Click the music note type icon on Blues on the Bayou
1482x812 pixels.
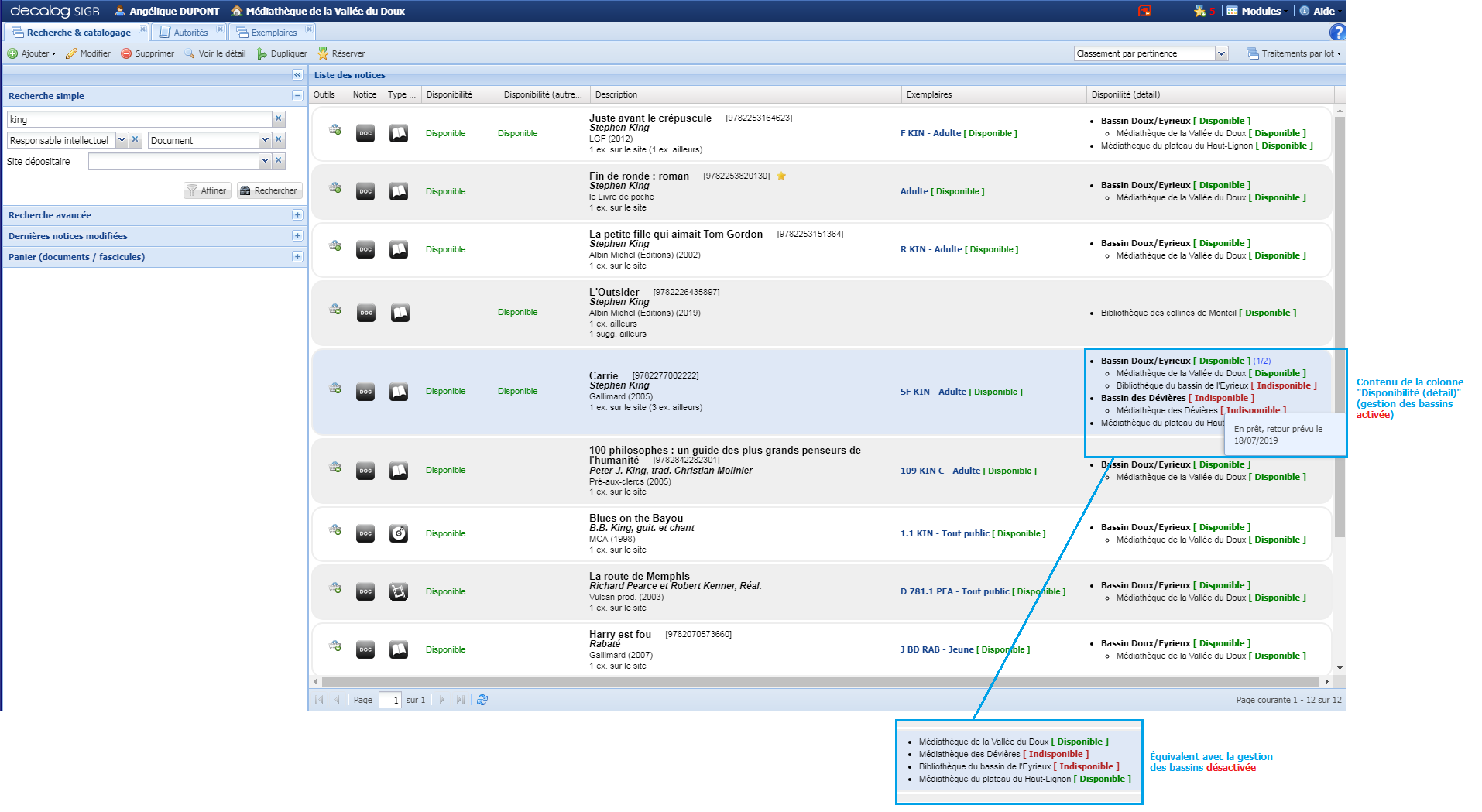point(398,533)
